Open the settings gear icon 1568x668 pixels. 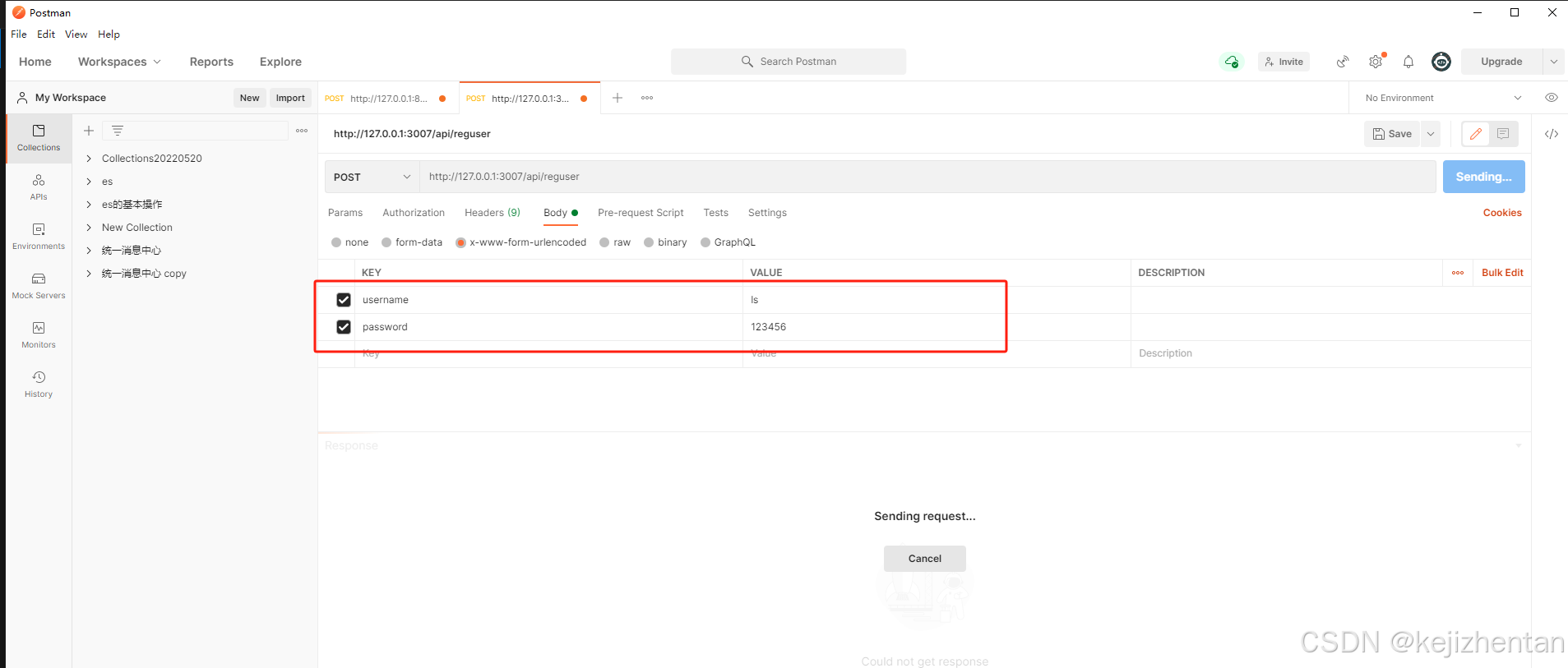click(x=1376, y=62)
